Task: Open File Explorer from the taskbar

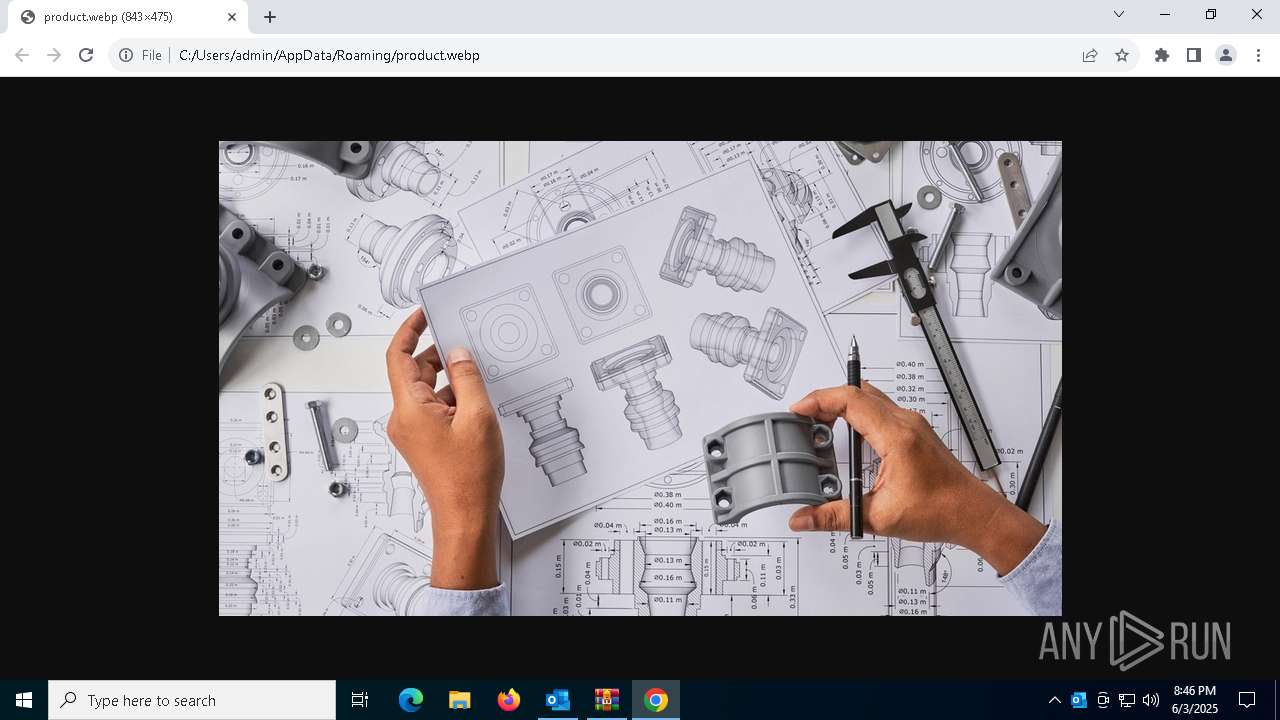Action: click(x=460, y=700)
